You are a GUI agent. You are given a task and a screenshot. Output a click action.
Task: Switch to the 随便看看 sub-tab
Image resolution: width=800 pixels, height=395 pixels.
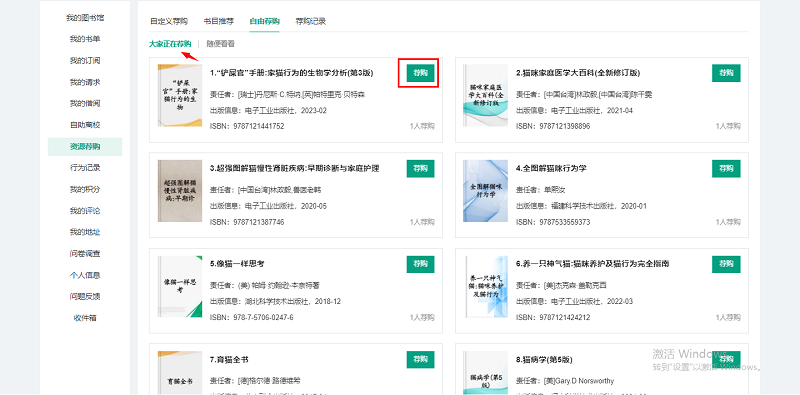[x=220, y=44]
